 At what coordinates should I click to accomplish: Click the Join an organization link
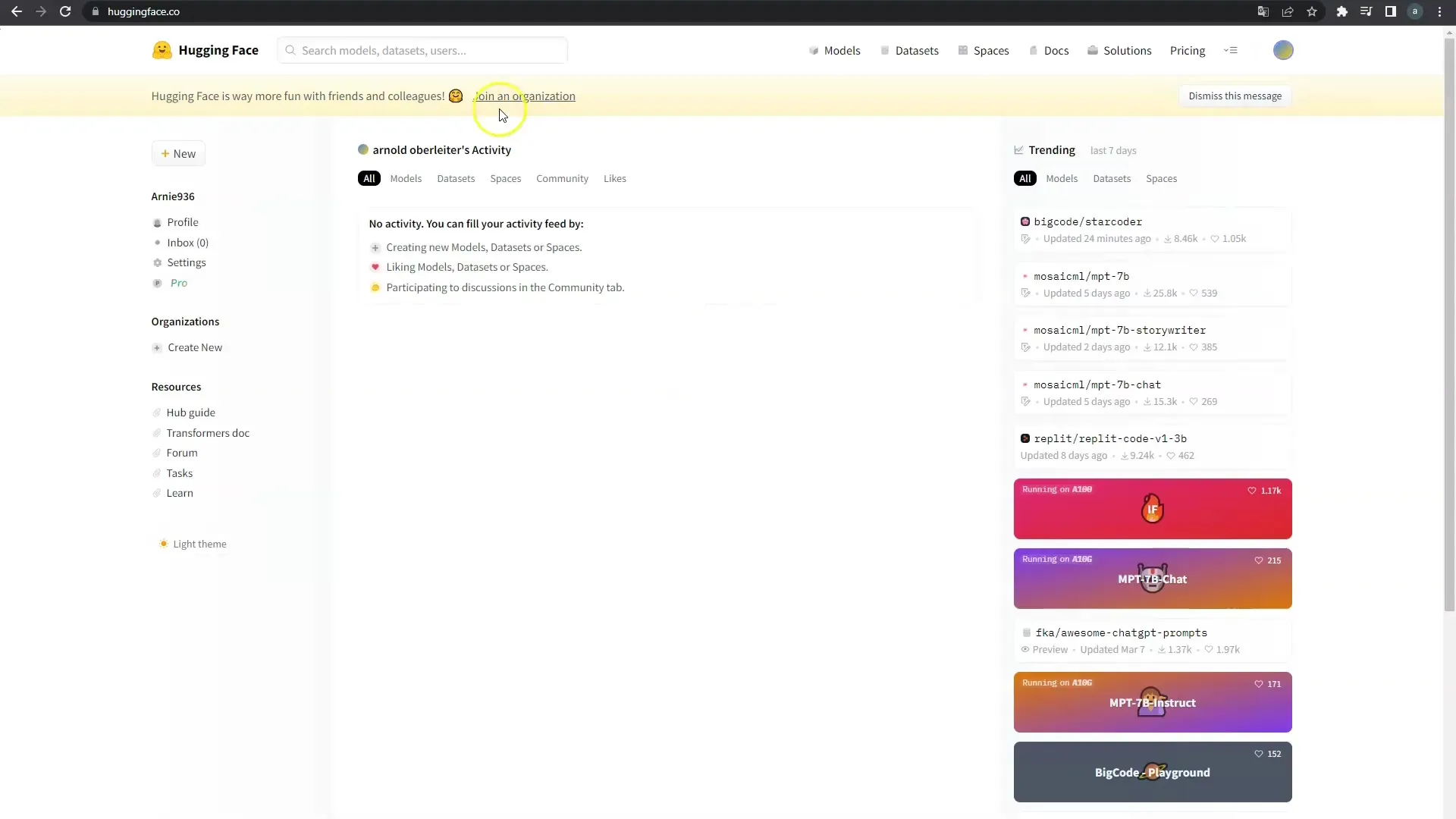(x=525, y=96)
